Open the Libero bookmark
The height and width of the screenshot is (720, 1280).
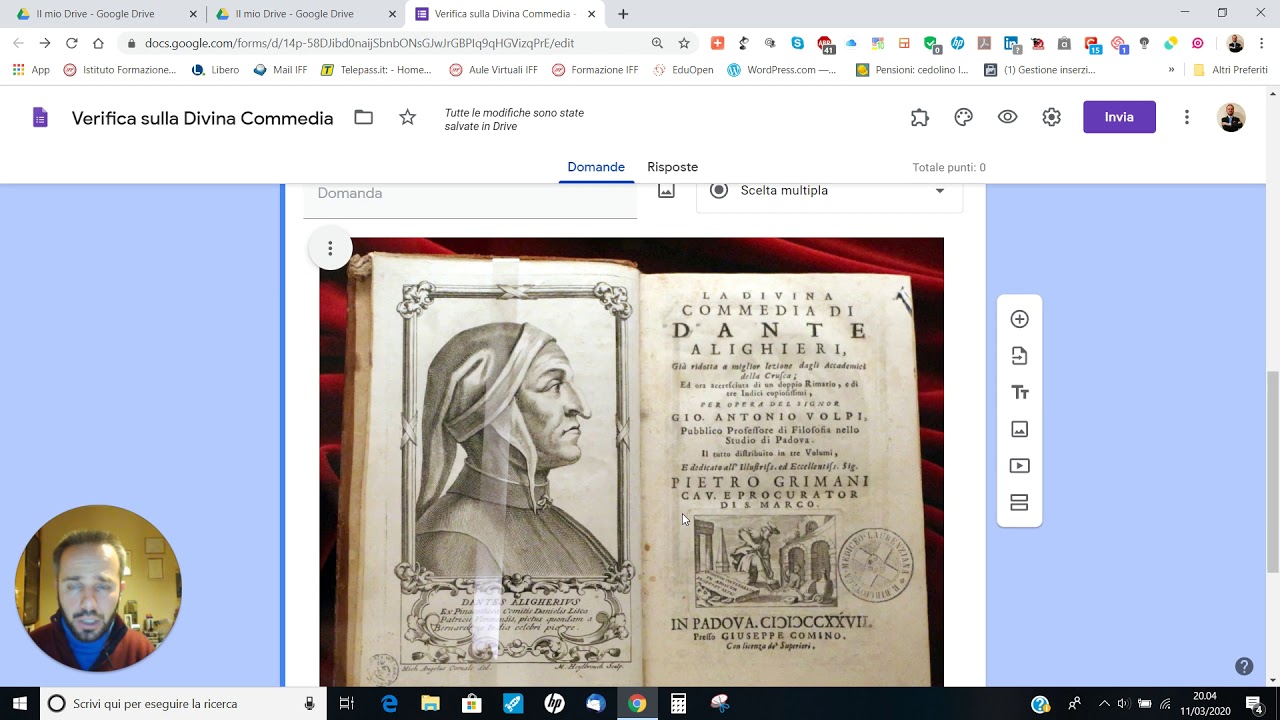pyautogui.click(x=215, y=70)
